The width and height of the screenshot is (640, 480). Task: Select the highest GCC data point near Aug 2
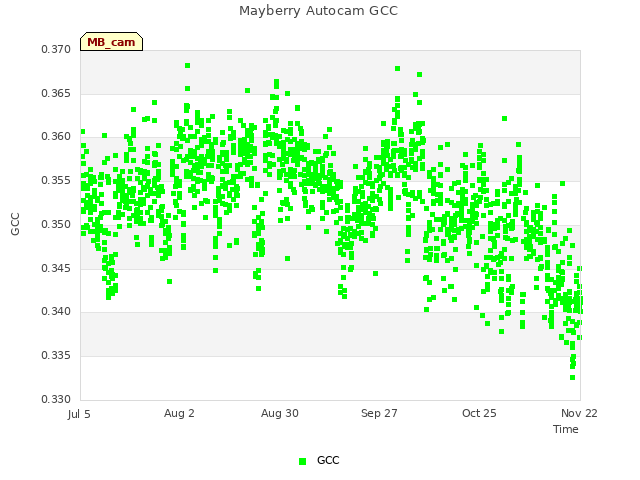pyautogui.click(x=187, y=66)
